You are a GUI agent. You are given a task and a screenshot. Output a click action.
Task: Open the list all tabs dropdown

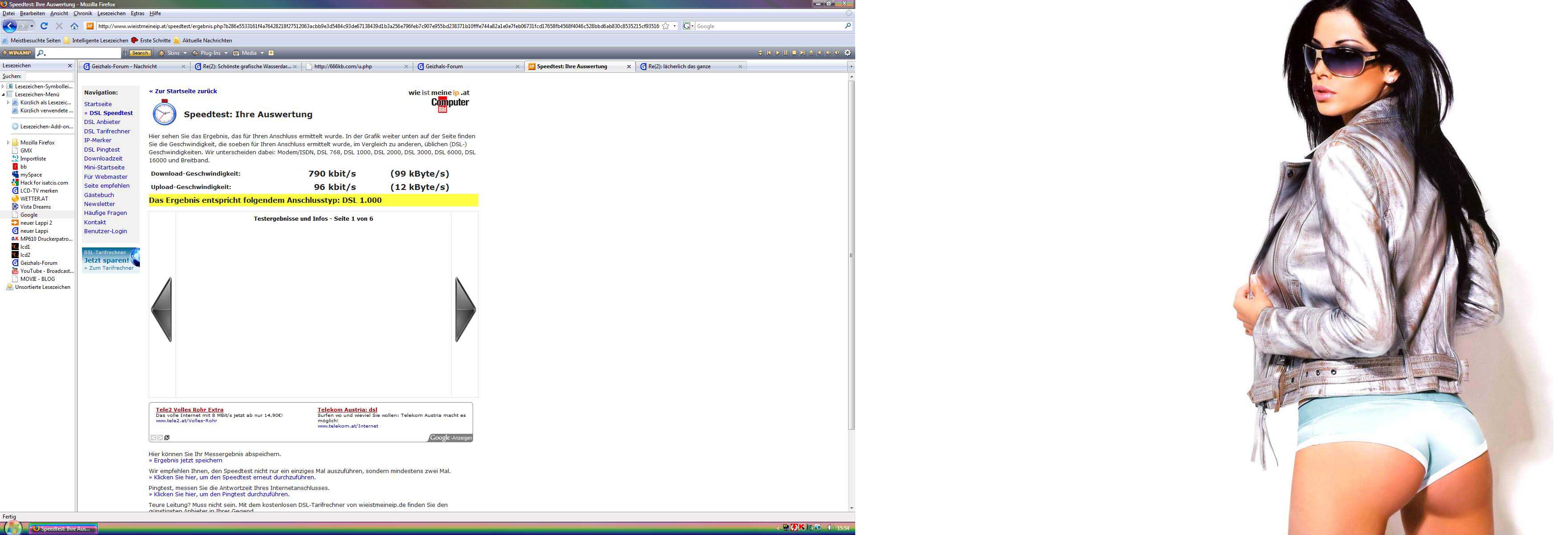[851, 66]
